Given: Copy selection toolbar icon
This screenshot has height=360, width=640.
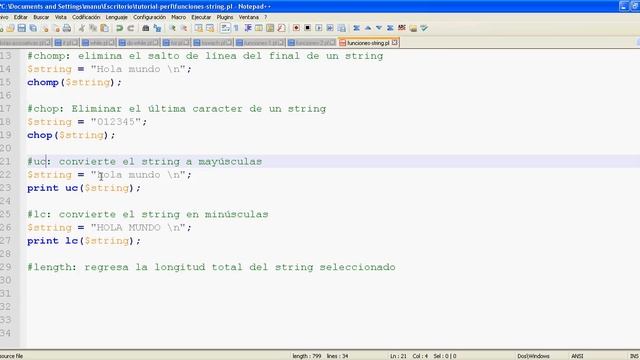Looking at the screenshot, I should coord(93,28).
